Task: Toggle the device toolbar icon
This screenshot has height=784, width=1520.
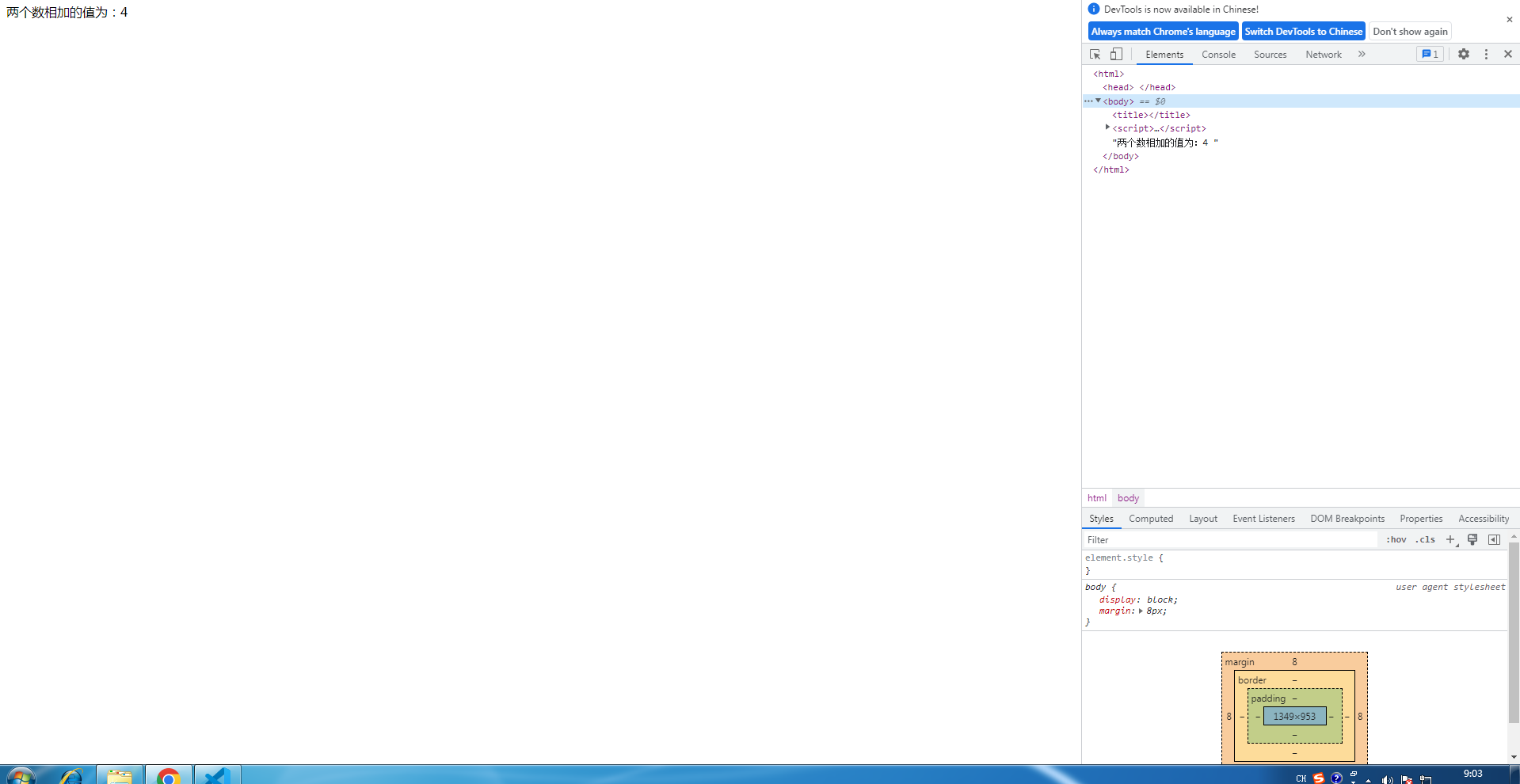Action: pyautogui.click(x=1116, y=55)
